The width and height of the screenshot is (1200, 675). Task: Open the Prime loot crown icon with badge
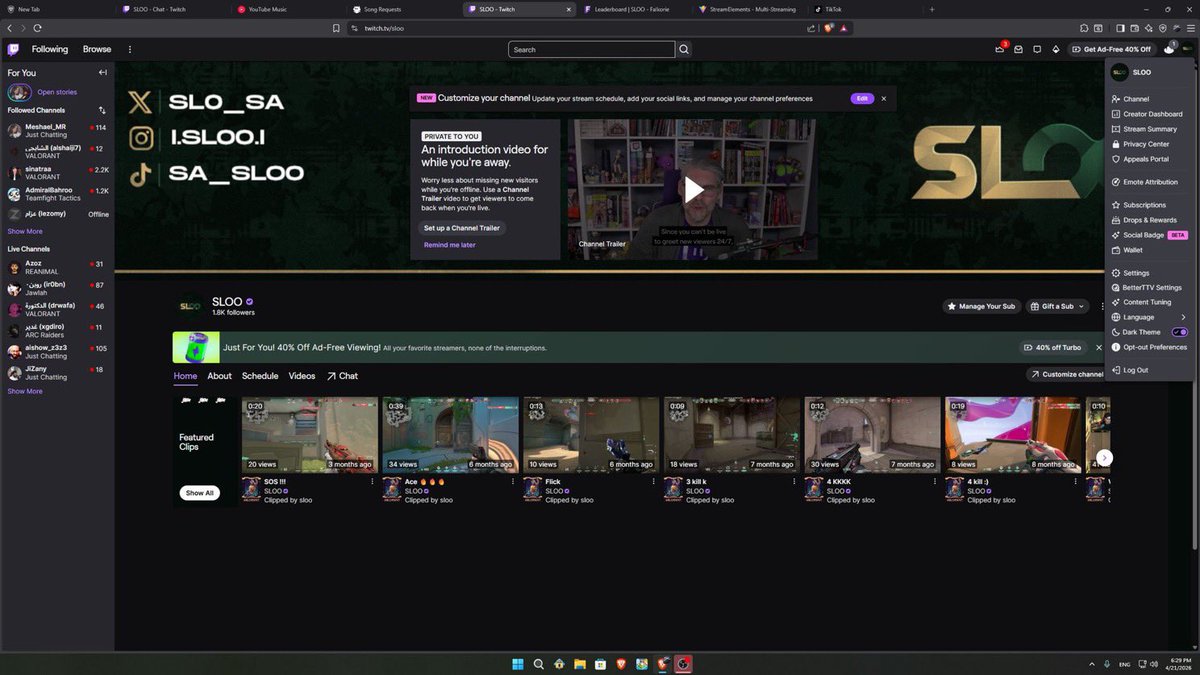(1000, 48)
